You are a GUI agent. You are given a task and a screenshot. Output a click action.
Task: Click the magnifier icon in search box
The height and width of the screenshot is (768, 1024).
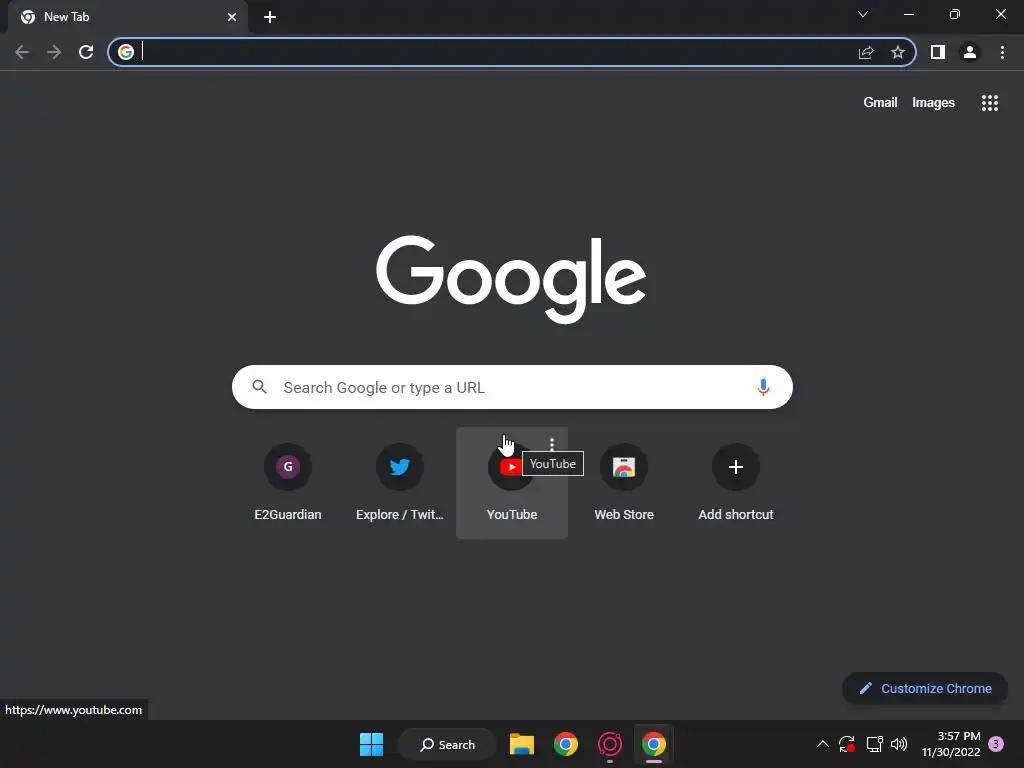tap(260, 387)
